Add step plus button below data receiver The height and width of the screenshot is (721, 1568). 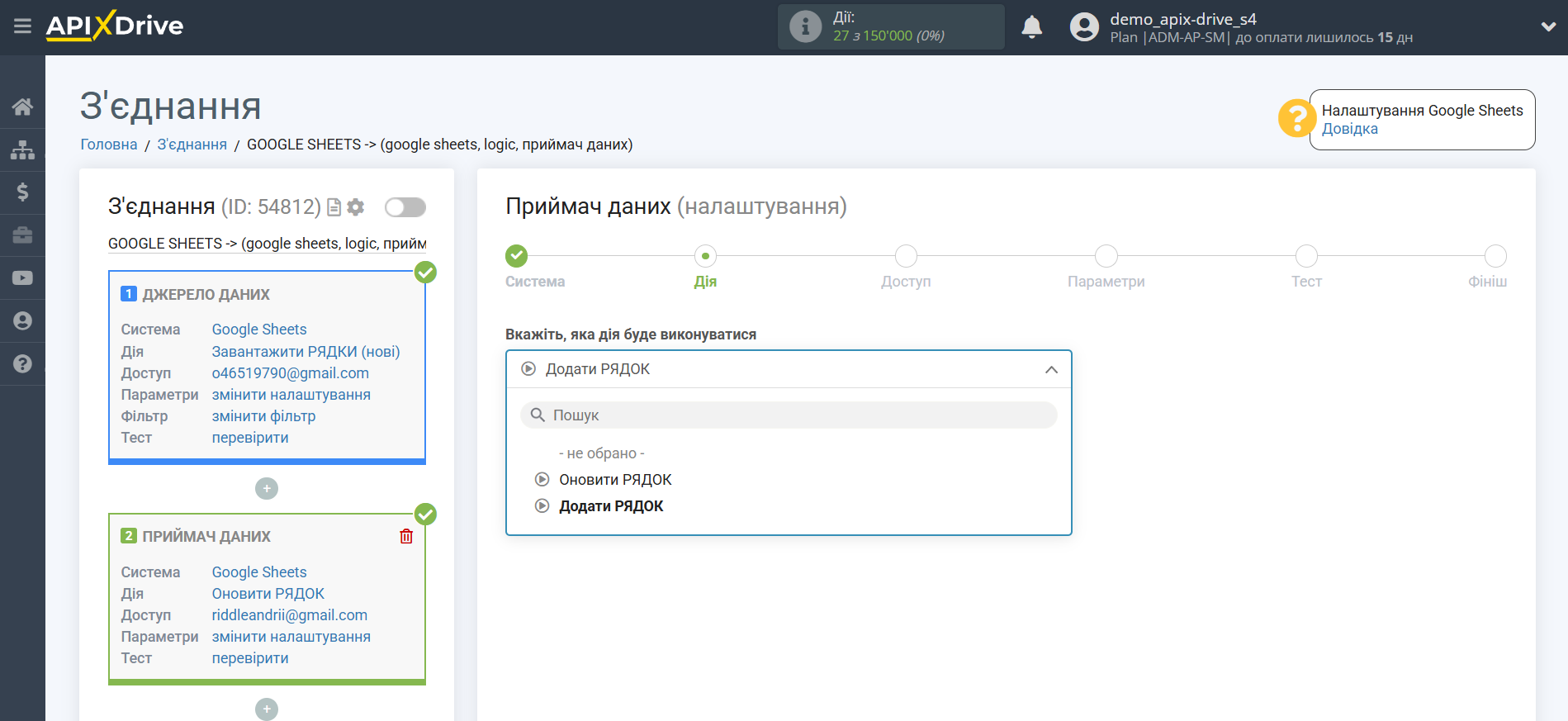[267, 709]
